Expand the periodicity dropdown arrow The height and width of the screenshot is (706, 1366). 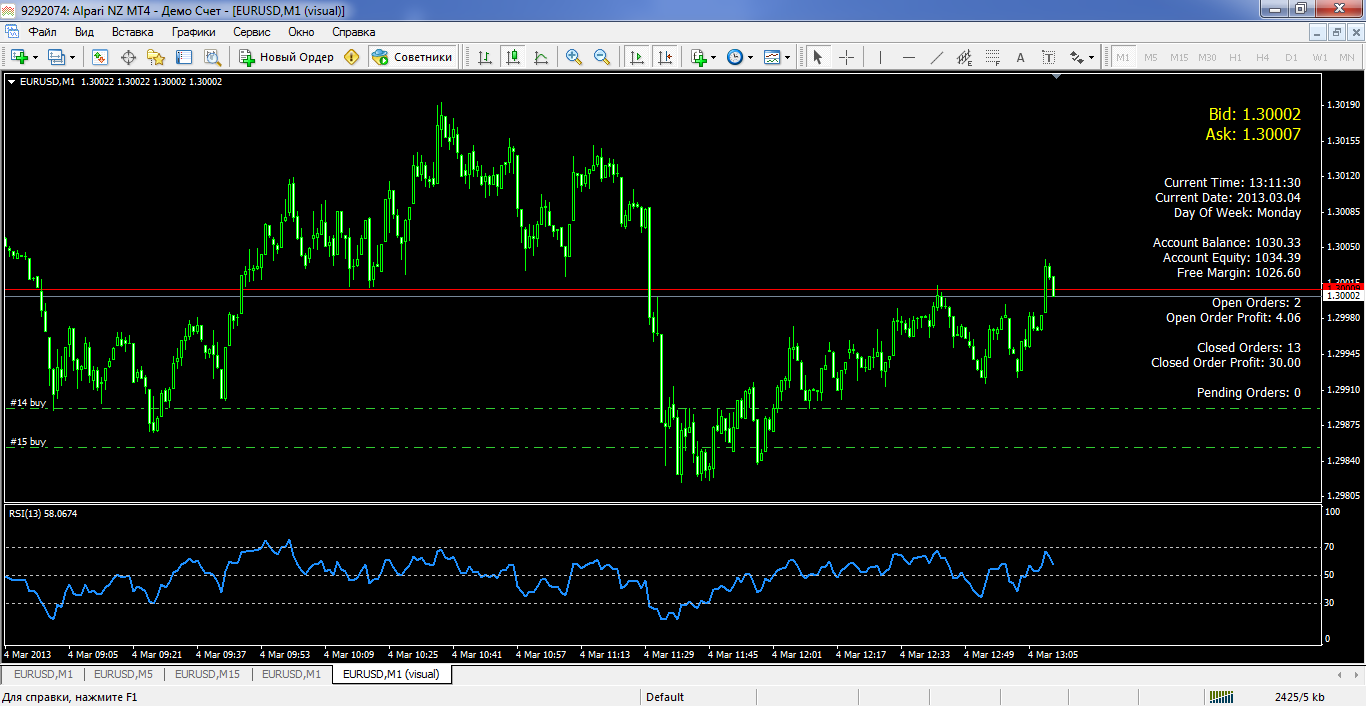click(751, 57)
